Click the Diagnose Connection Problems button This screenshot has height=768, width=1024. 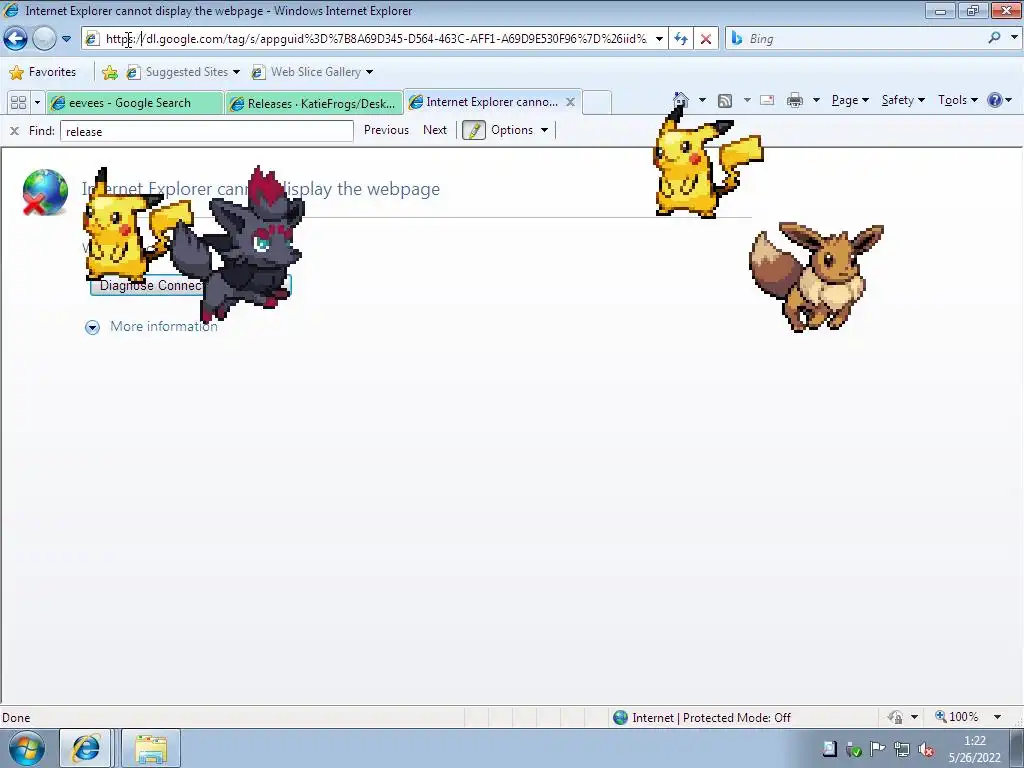click(x=190, y=285)
